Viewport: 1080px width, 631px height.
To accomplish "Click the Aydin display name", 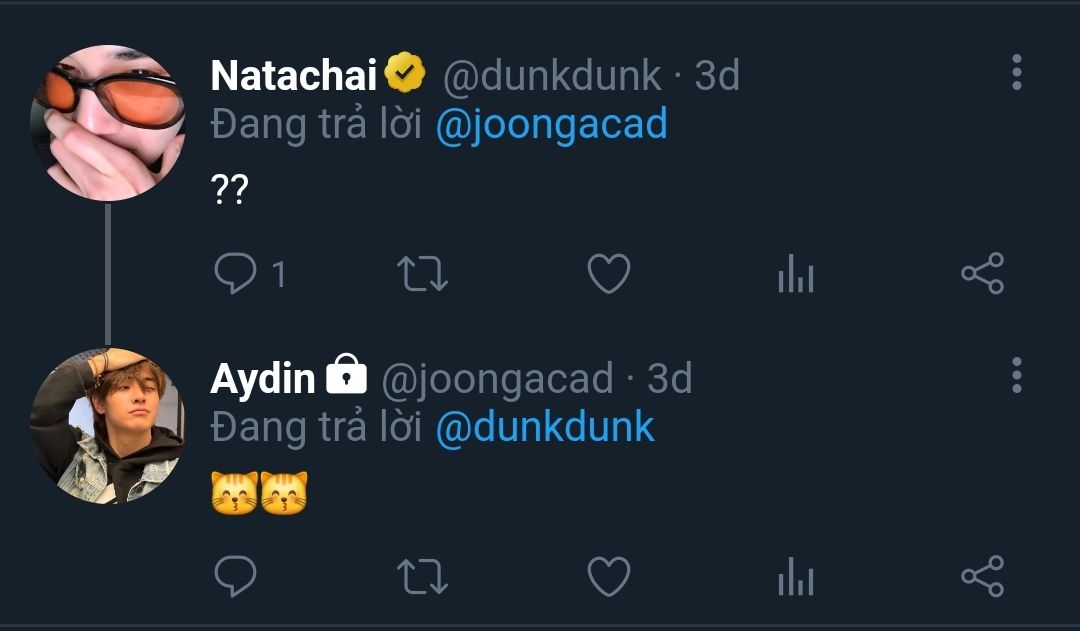I will pyautogui.click(x=263, y=378).
